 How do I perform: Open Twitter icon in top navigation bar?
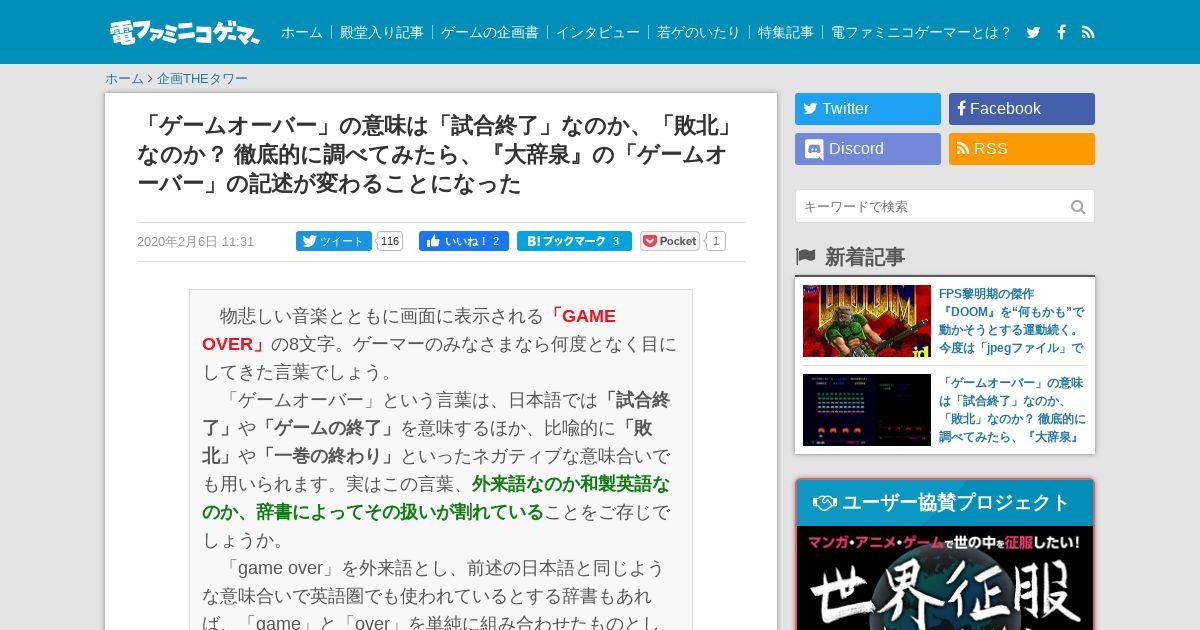click(x=1033, y=32)
